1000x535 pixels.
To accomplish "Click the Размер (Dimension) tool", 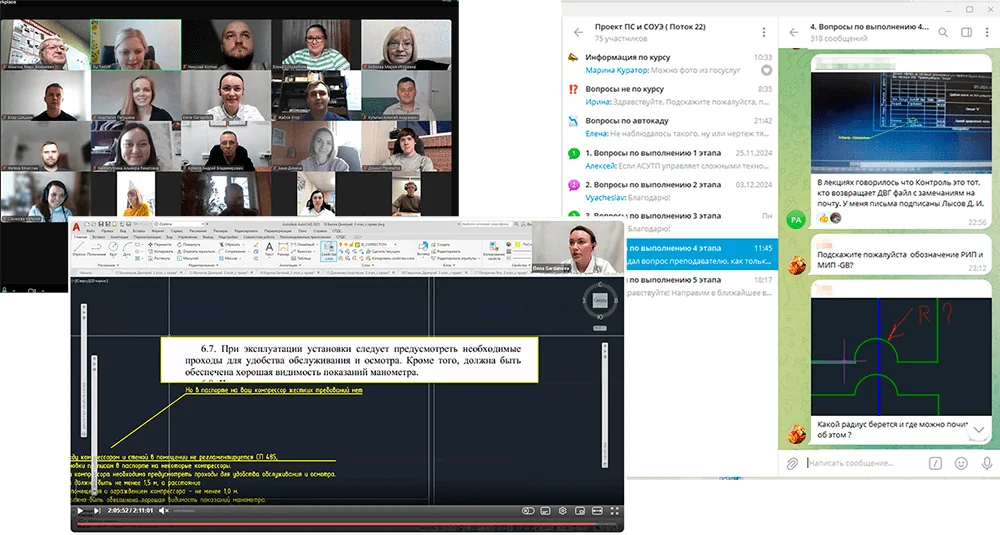I will [x=283, y=249].
